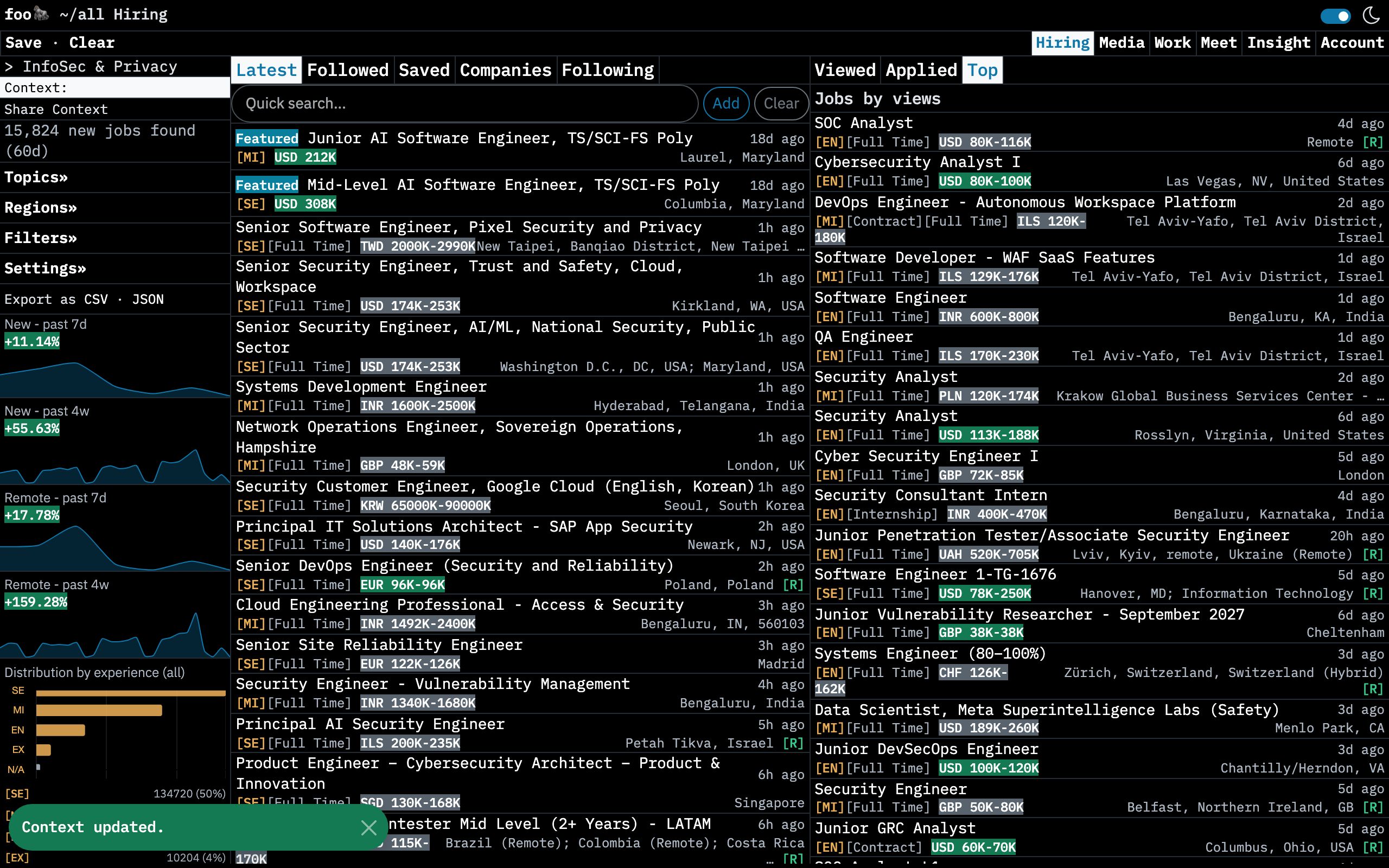This screenshot has width=1389, height=868.
Task: Select the Following tab
Action: (608, 70)
